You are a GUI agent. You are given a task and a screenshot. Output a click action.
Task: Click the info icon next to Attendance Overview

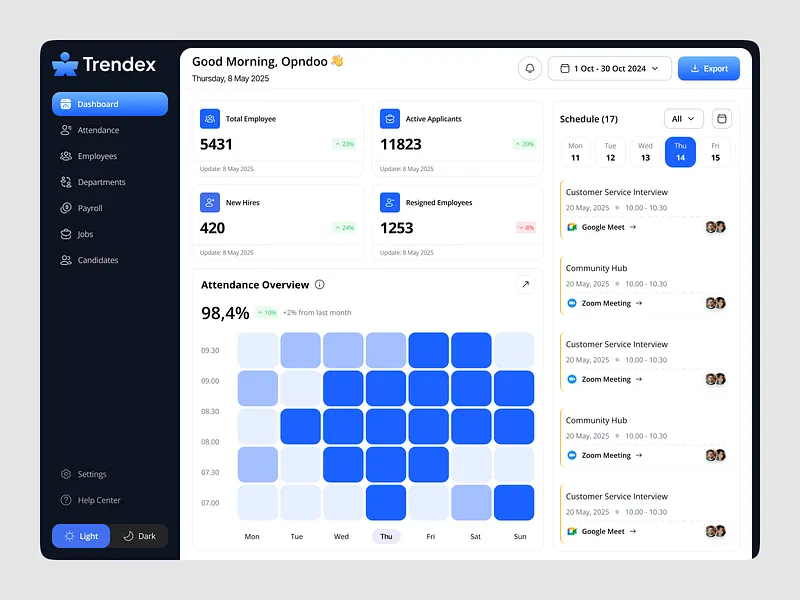point(319,285)
